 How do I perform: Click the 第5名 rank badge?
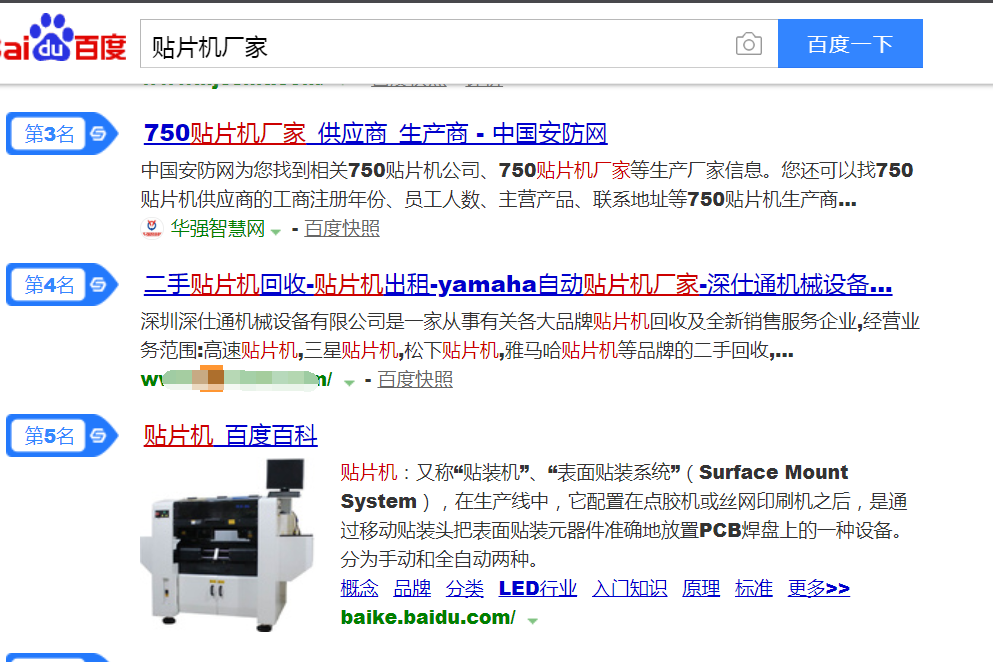pyautogui.click(x=62, y=436)
